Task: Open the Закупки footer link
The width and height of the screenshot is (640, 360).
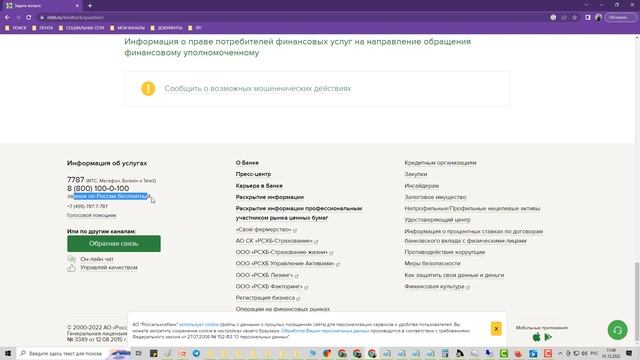Action: pos(416,174)
